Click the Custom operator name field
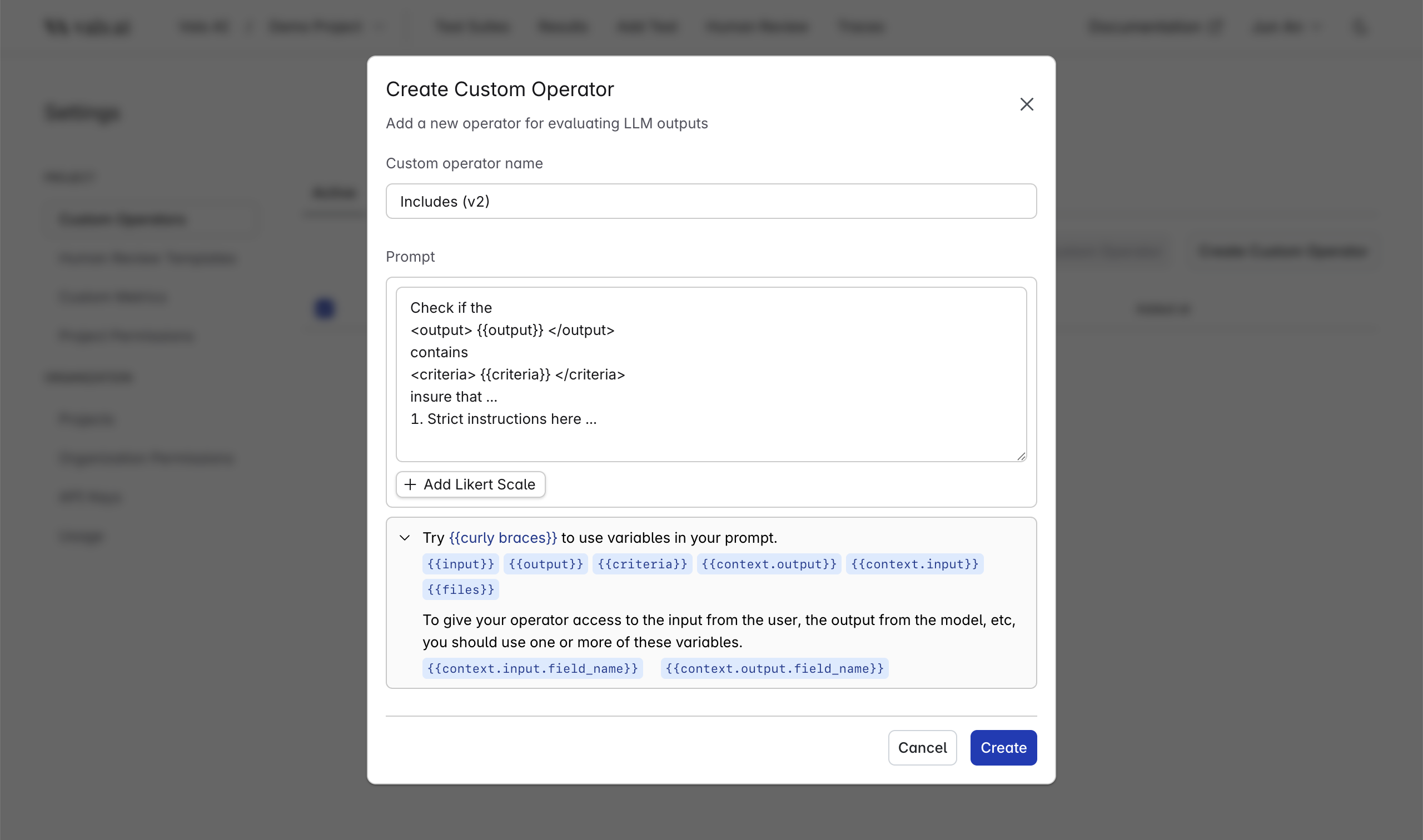1423x840 pixels. (710, 201)
